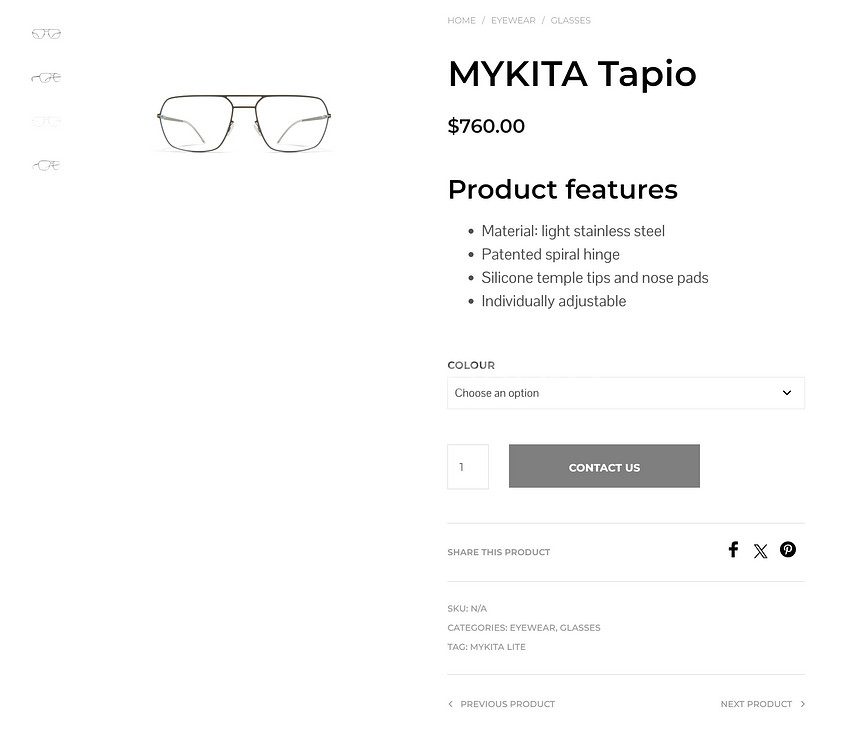The width and height of the screenshot is (845, 750).
Task: Select the fourth glasses thumbnail
Action: pos(46,166)
